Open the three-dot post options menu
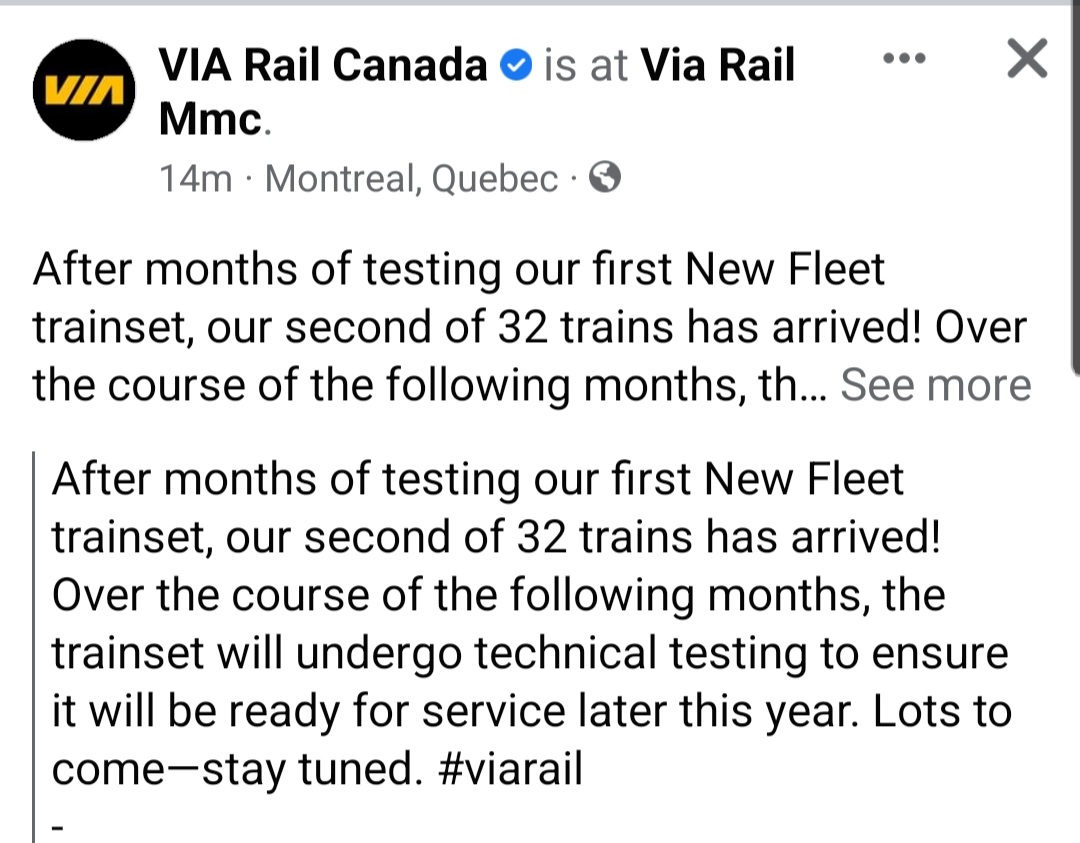1080x843 pixels. tap(906, 58)
